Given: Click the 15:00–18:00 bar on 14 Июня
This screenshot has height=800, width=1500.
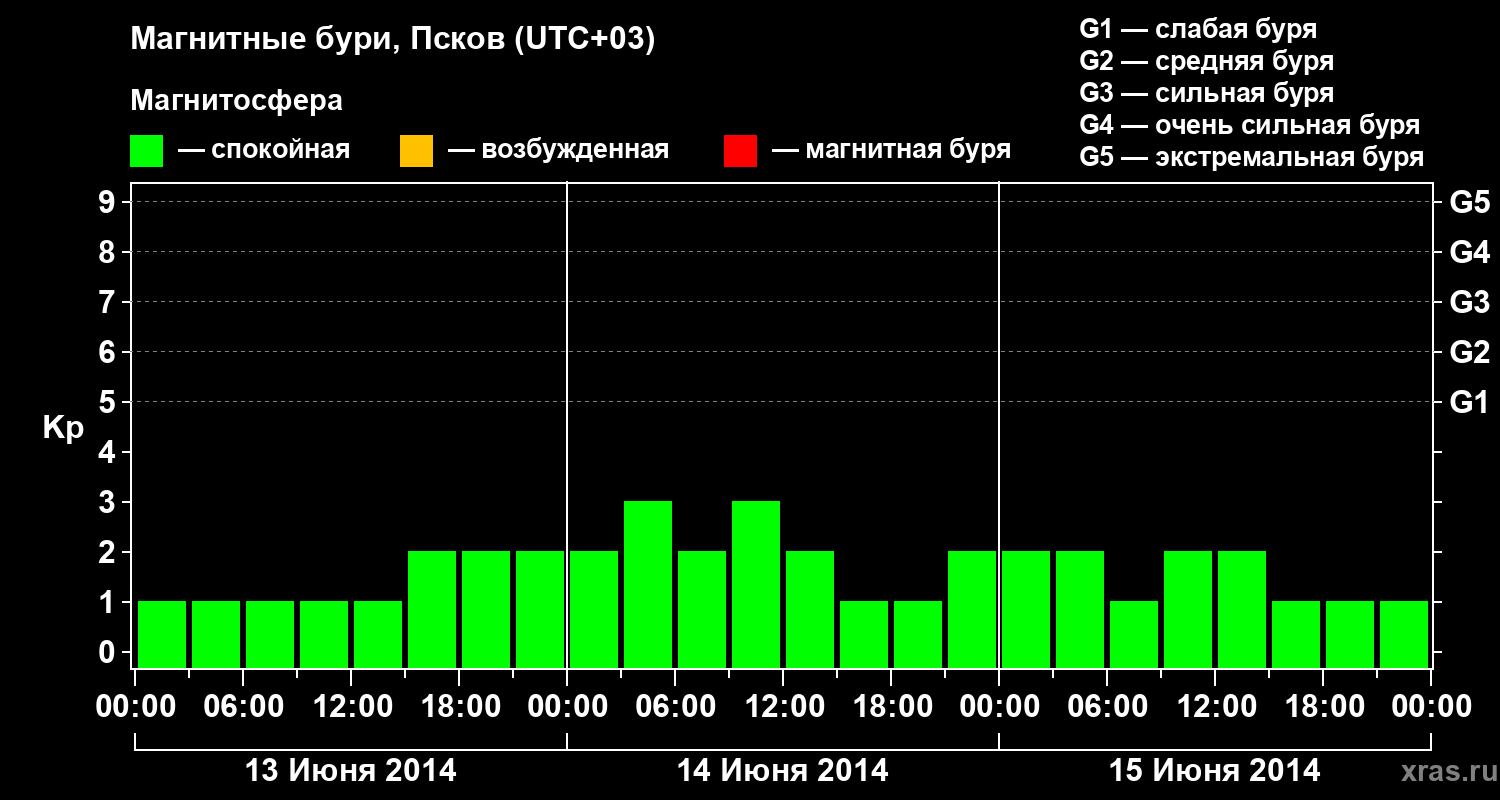Looking at the screenshot, I should (x=864, y=635).
